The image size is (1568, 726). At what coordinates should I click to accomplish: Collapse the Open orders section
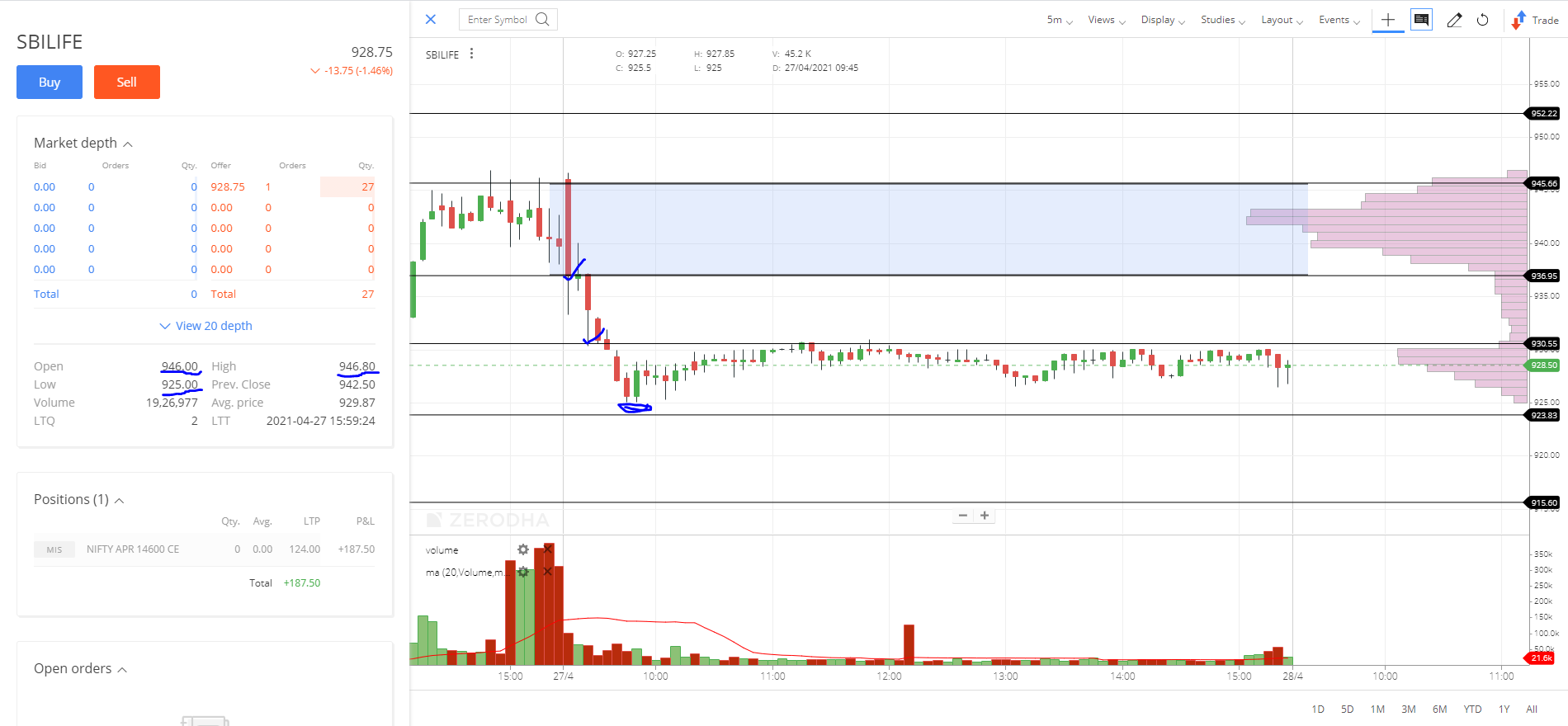coord(122,670)
